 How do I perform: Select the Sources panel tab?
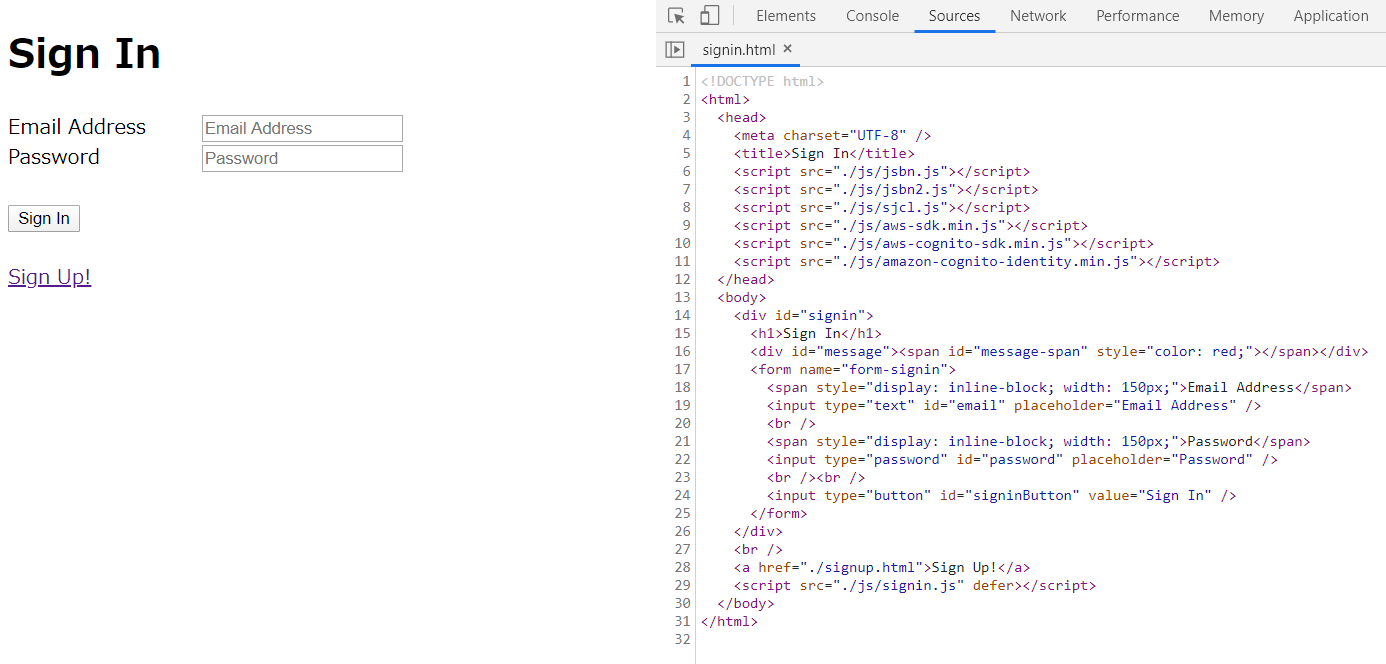point(954,15)
